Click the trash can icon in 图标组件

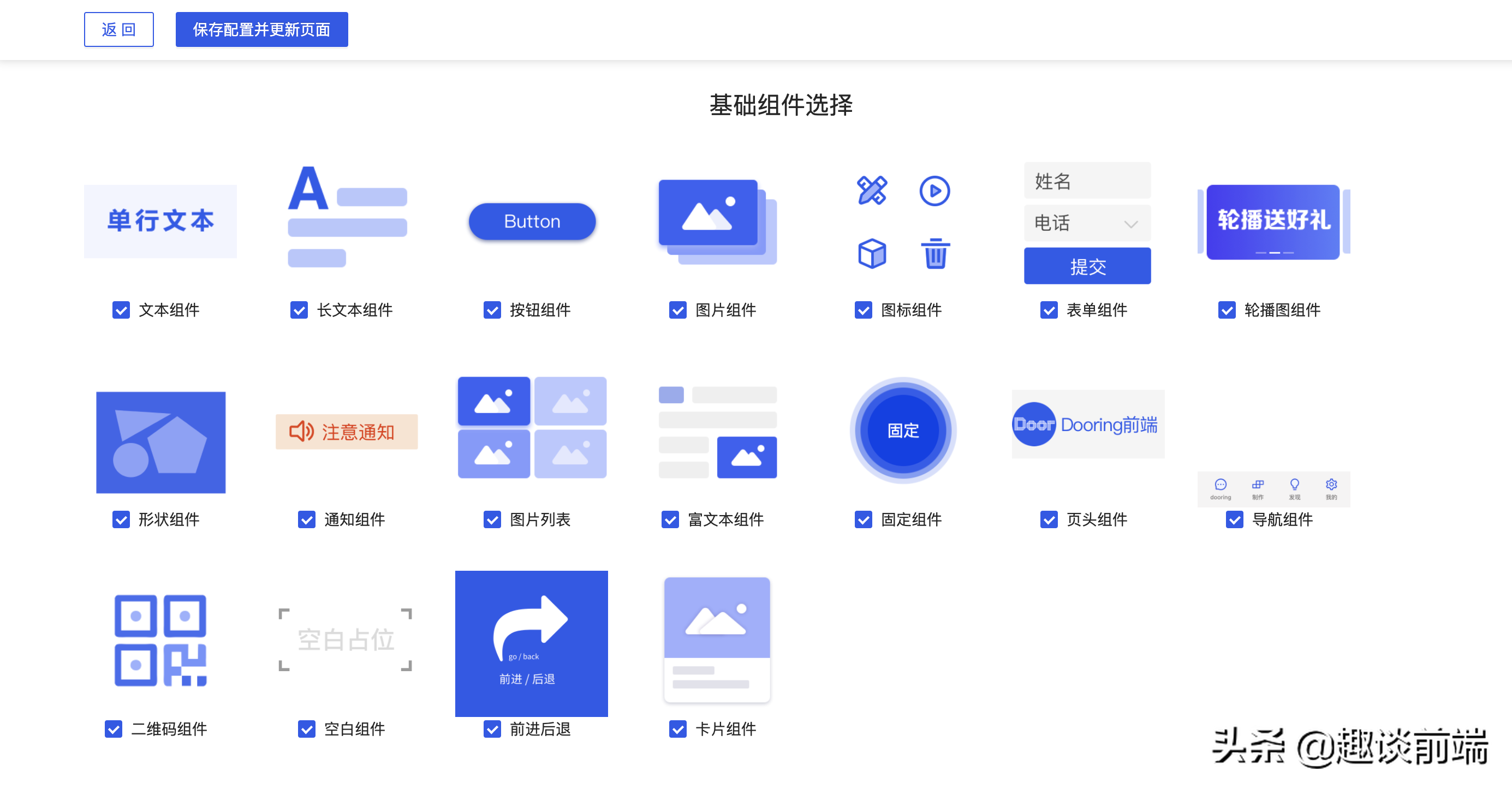coord(935,254)
